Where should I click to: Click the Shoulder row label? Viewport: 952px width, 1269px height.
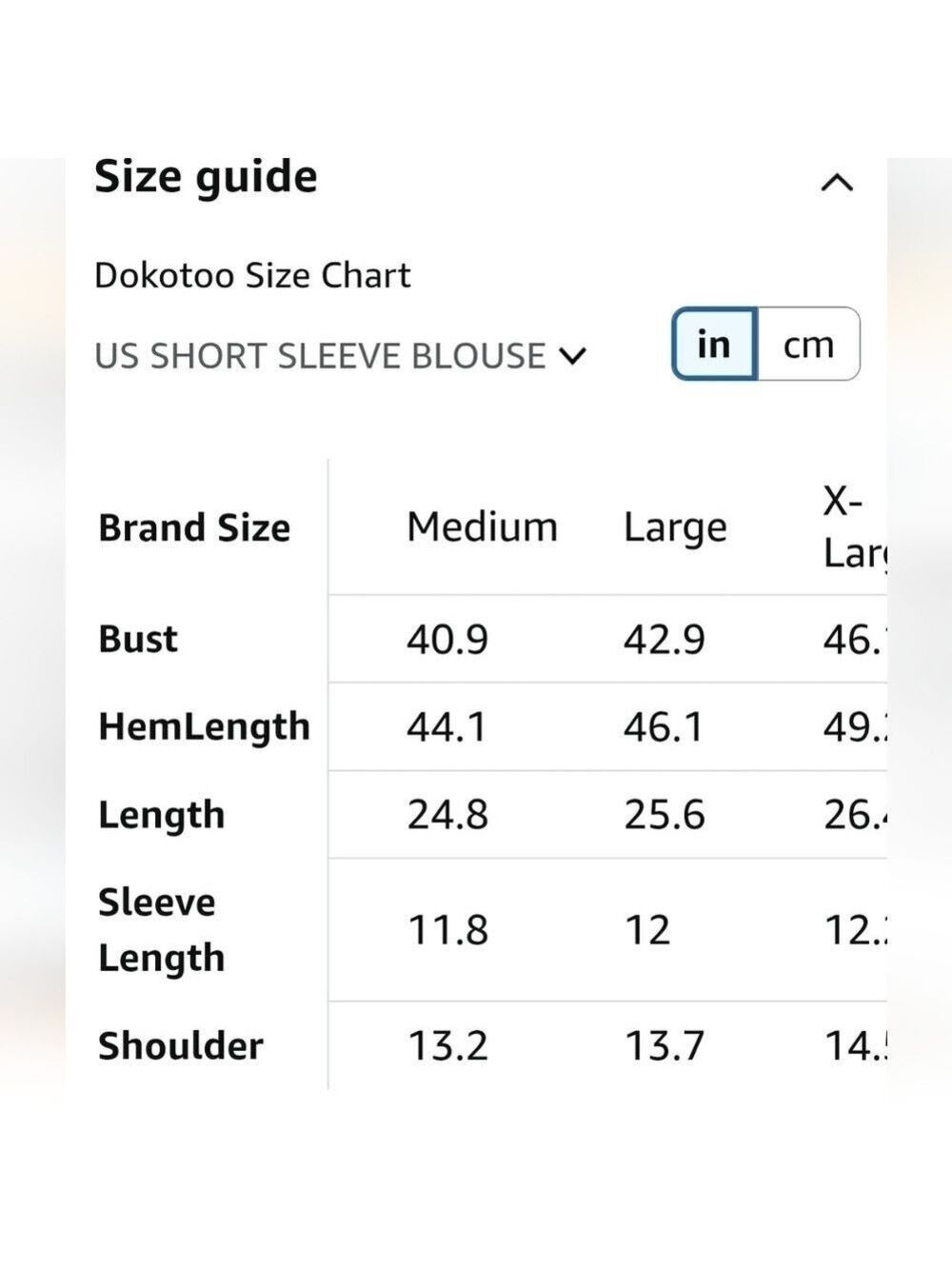click(x=181, y=1045)
